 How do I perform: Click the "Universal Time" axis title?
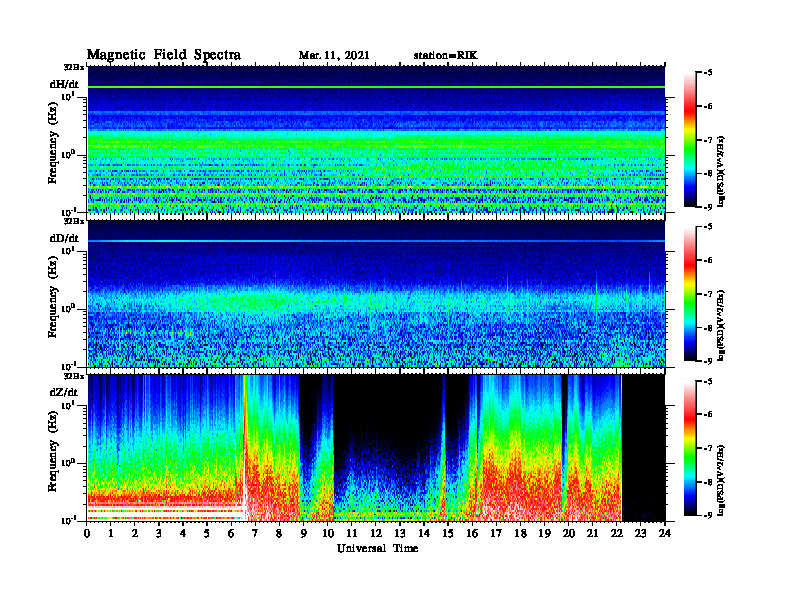[377, 548]
